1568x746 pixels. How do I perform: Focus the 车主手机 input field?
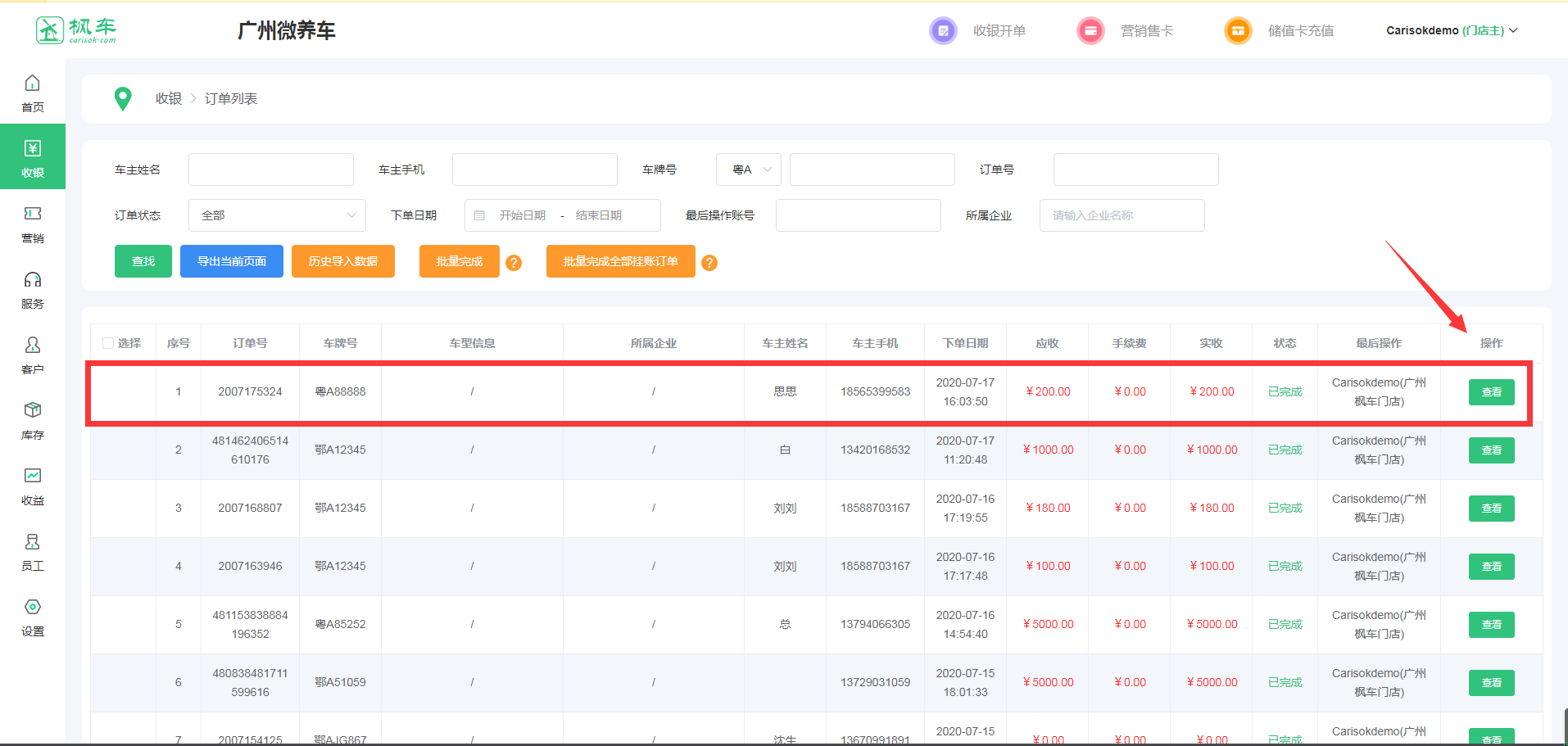(535, 170)
